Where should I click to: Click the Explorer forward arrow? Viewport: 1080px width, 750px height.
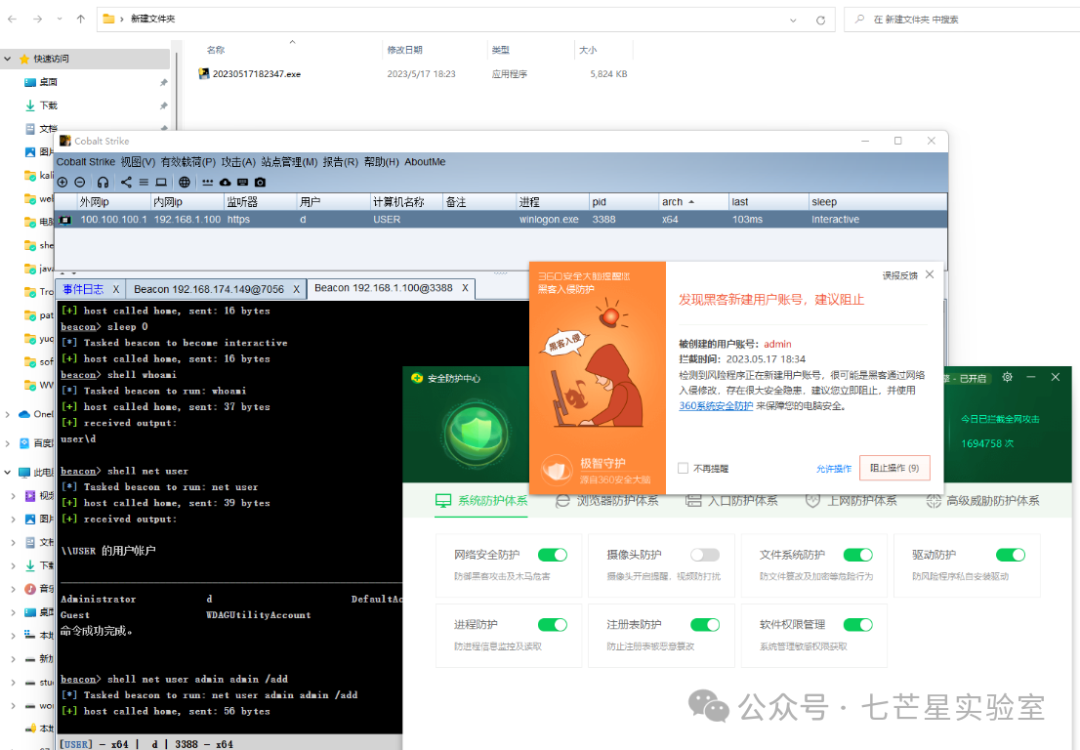[x=37, y=19]
